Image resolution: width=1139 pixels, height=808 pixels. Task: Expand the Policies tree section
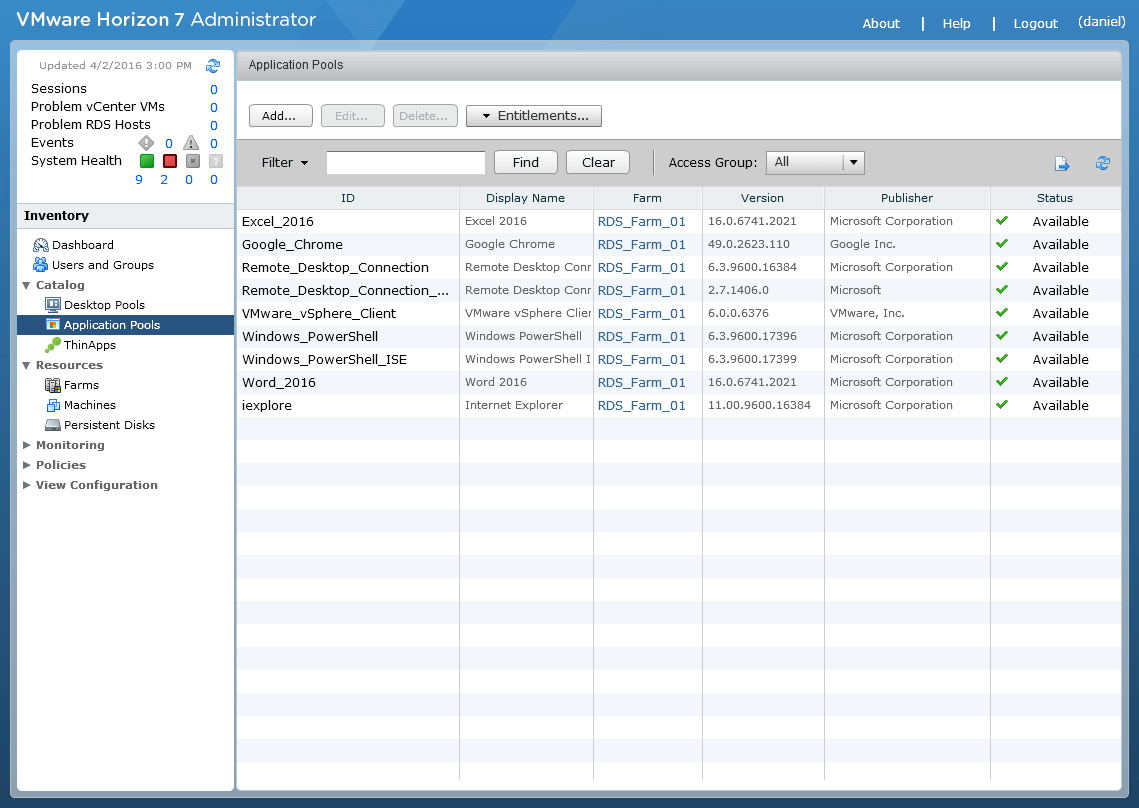[26, 465]
